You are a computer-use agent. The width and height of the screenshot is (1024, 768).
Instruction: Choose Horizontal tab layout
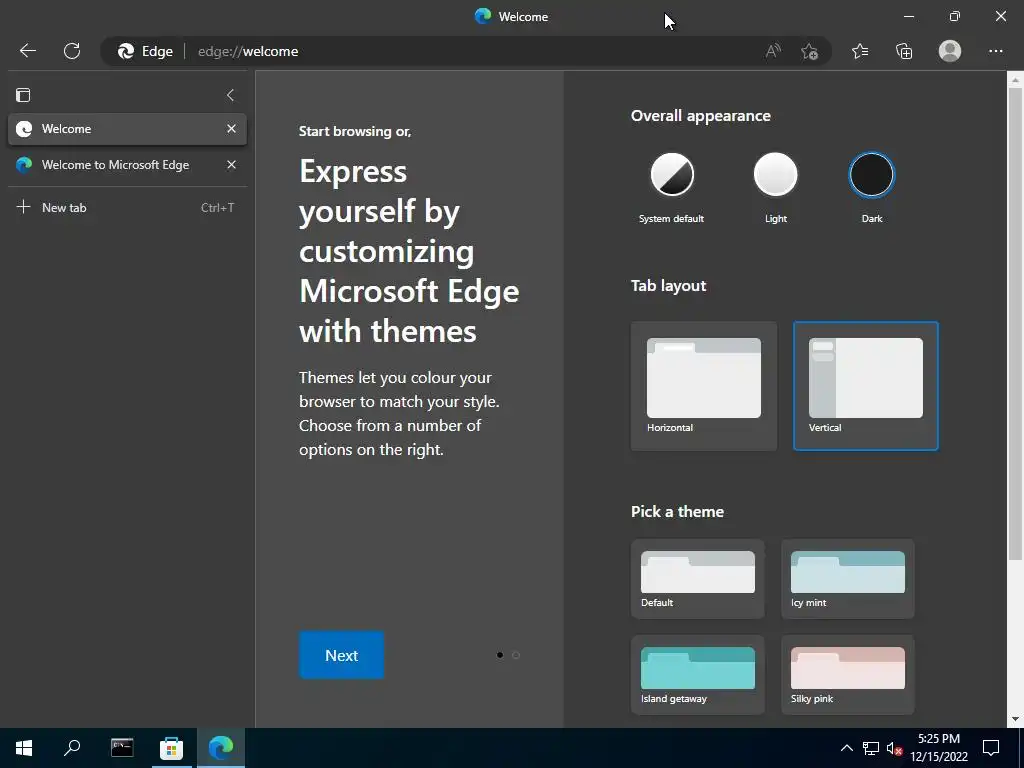[704, 386]
